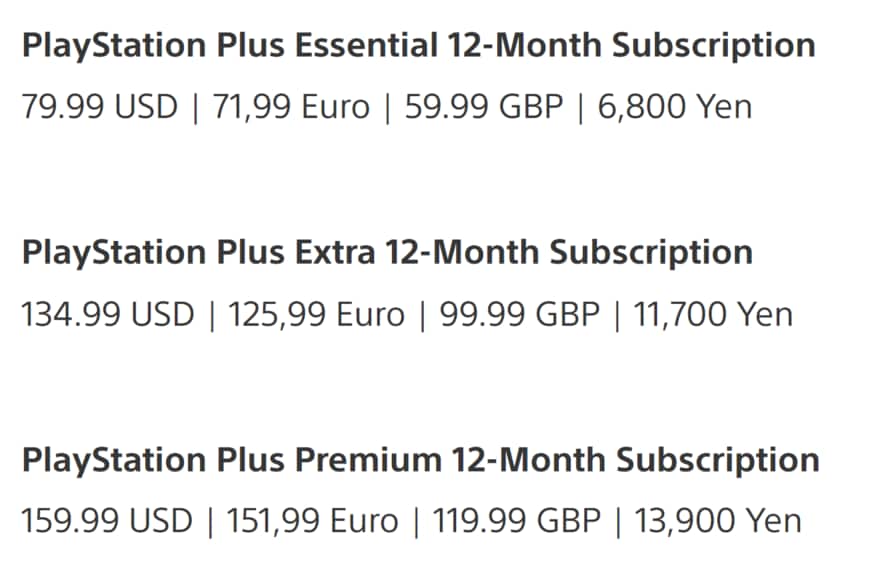The height and width of the screenshot is (583, 870).
Task: Pick the 151,99 Euro Premium price
Action: (310, 522)
